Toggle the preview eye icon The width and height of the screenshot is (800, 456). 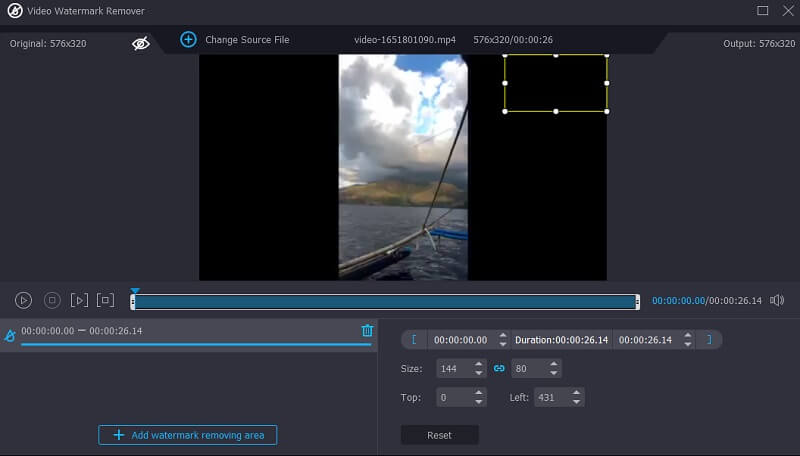coord(141,43)
